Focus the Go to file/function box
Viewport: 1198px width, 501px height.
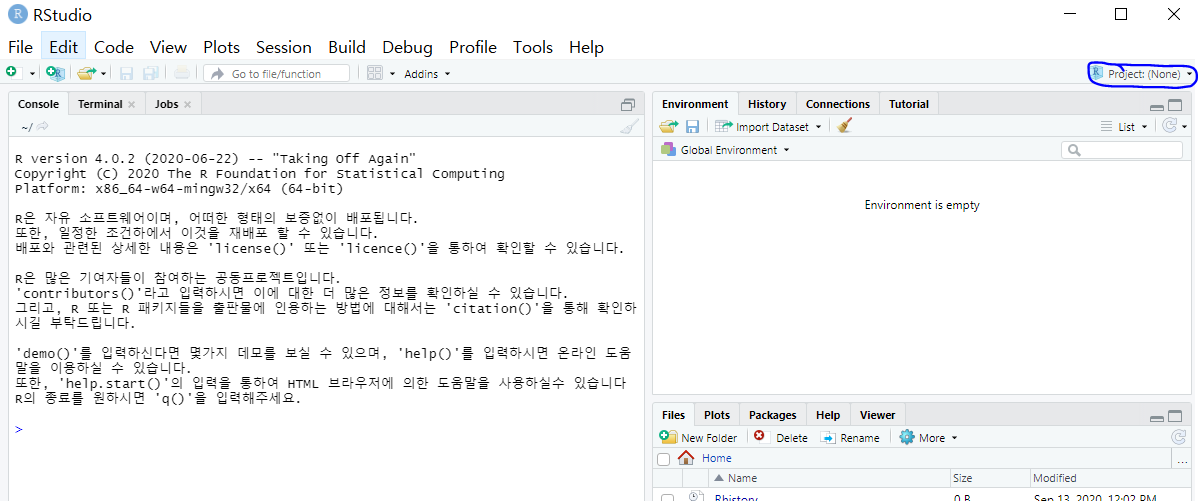(x=277, y=73)
